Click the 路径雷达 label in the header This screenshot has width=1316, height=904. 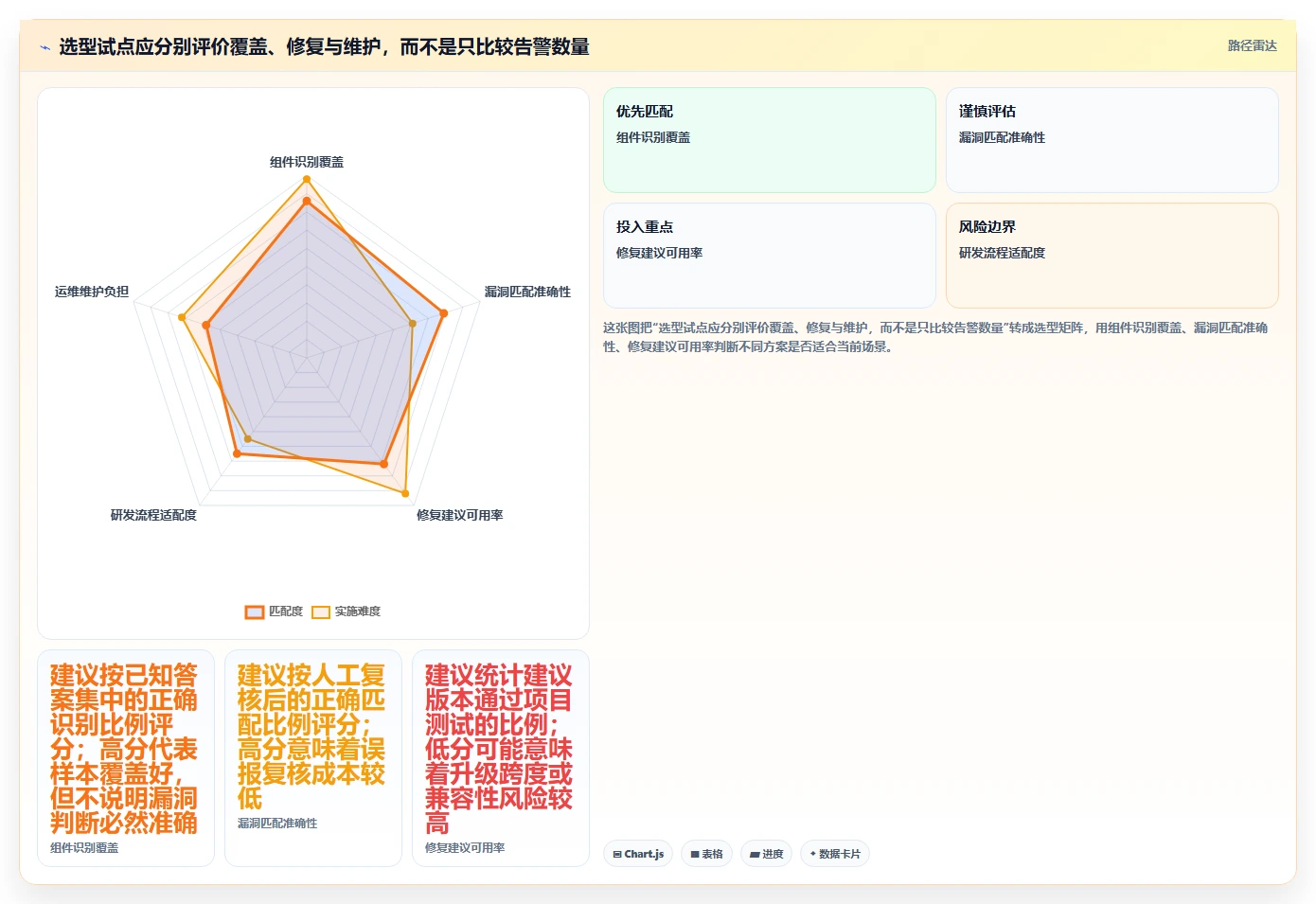coord(1252,45)
